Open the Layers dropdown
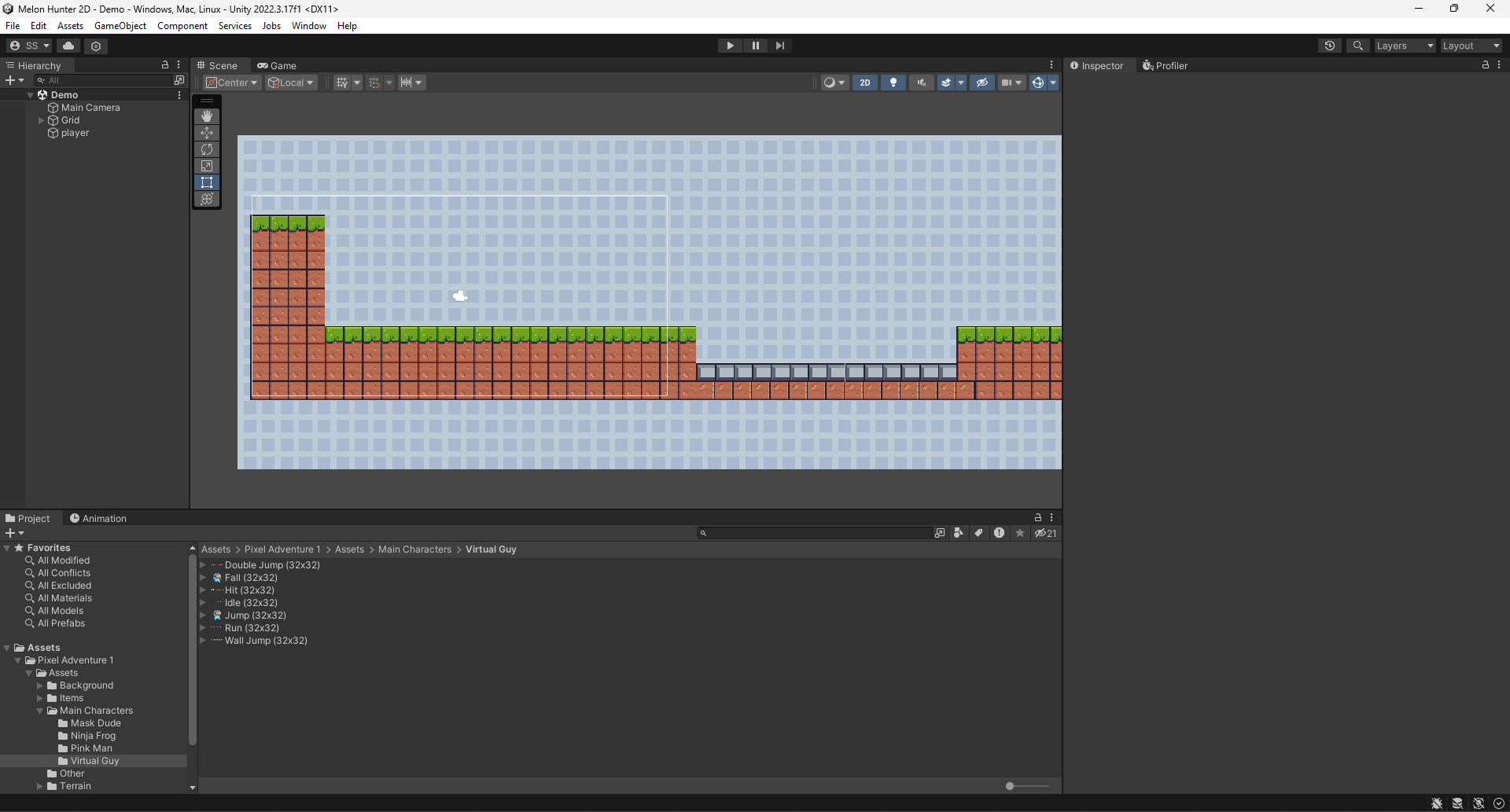This screenshot has width=1510, height=812. coord(1404,46)
